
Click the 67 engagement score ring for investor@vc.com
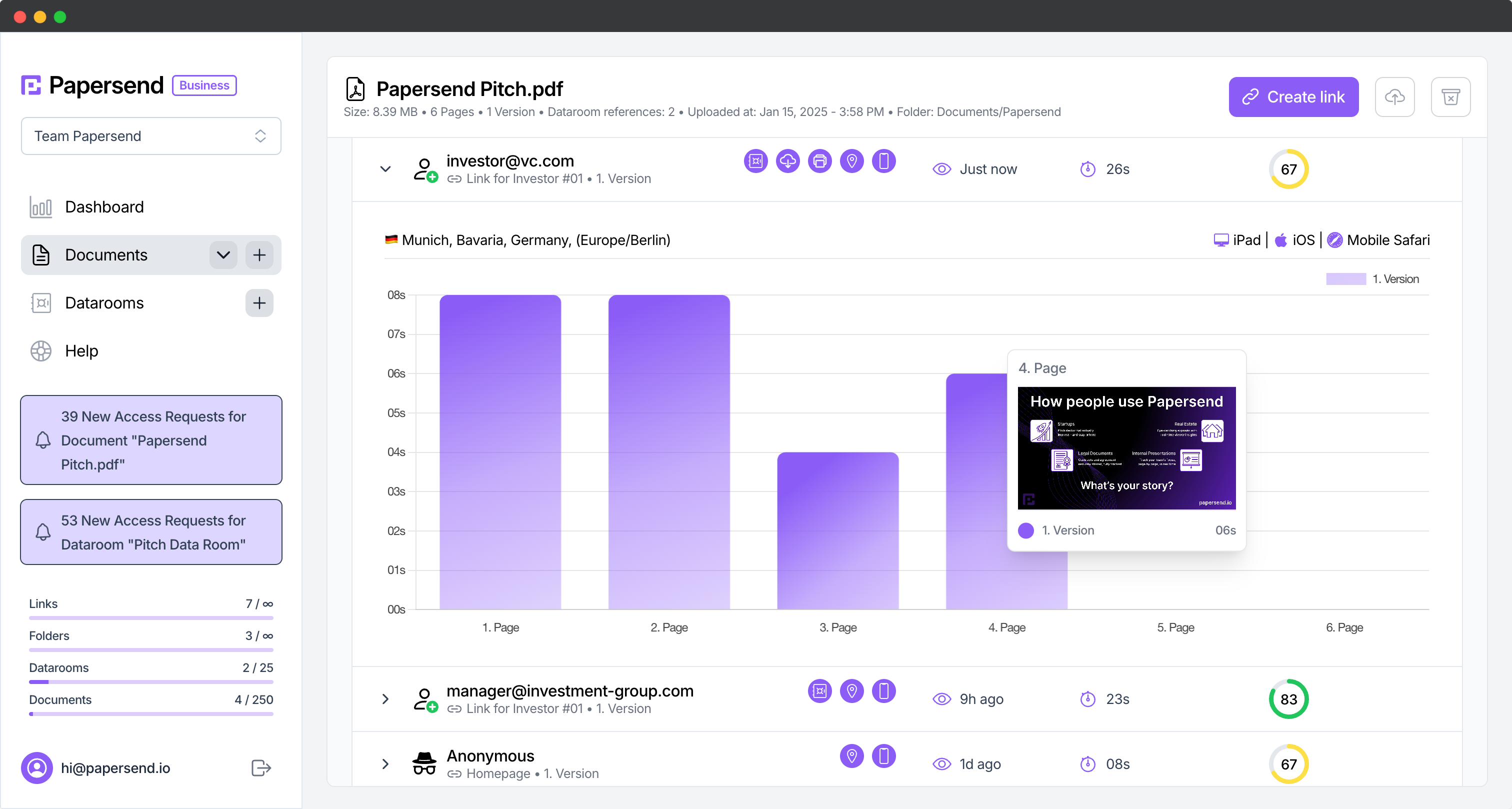point(1289,169)
